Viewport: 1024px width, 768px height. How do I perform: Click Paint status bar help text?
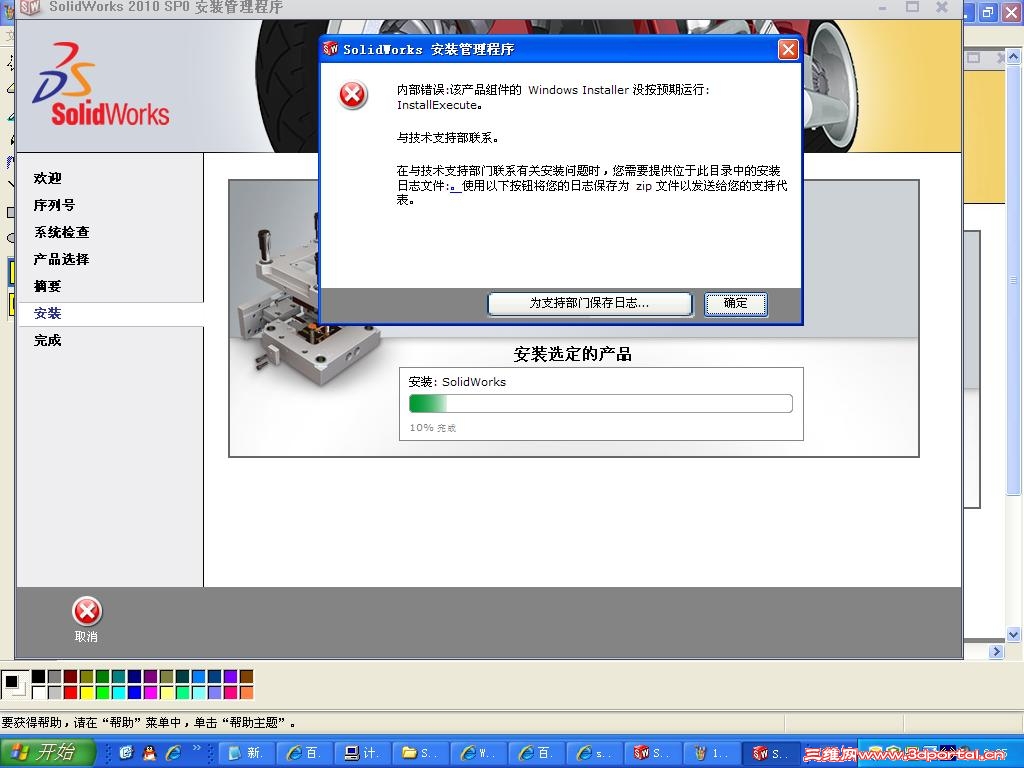[x=148, y=723]
